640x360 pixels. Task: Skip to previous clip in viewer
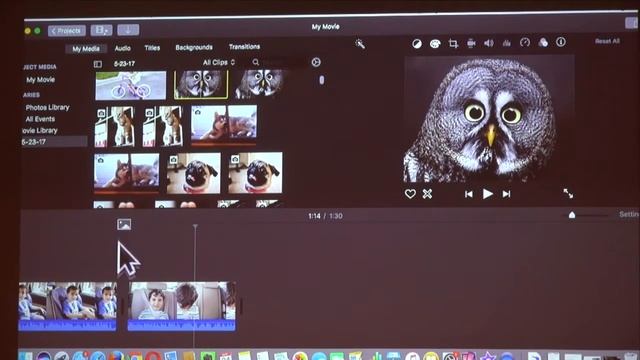pos(469,194)
